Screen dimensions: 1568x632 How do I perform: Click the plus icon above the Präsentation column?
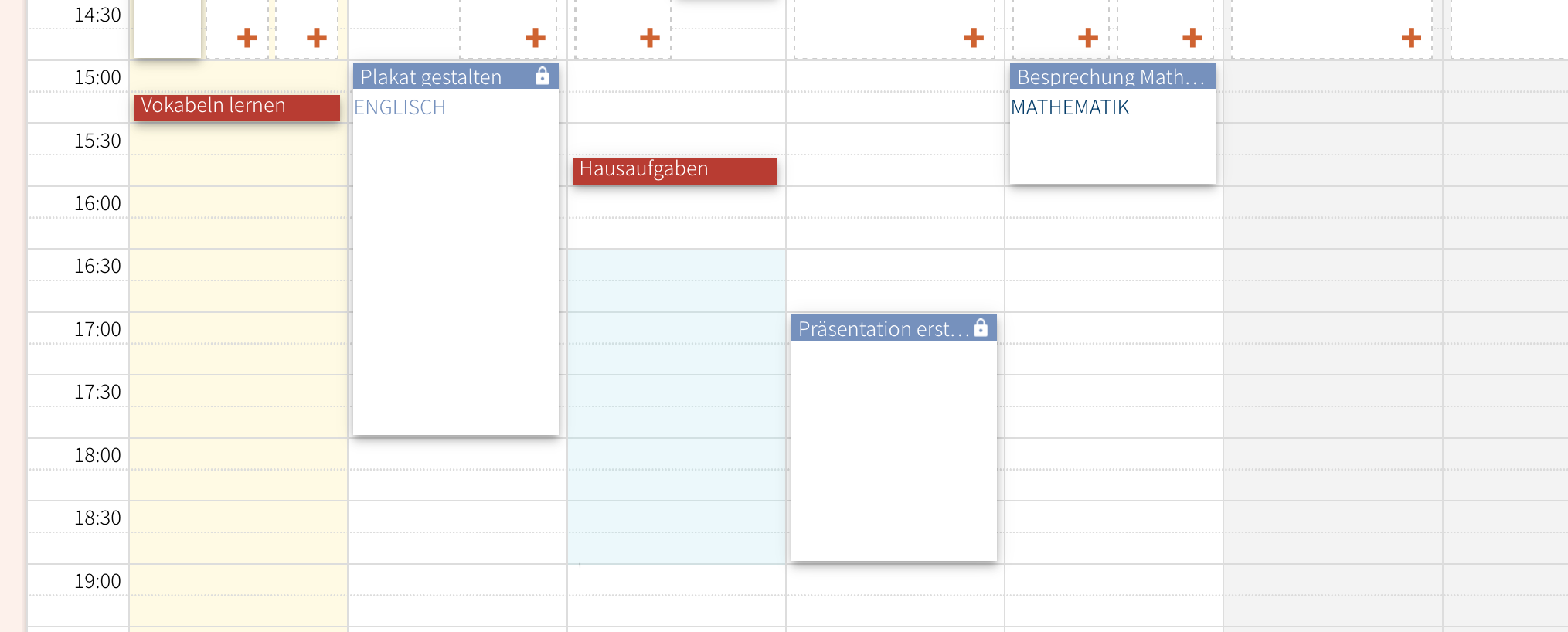tap(974, 37)
